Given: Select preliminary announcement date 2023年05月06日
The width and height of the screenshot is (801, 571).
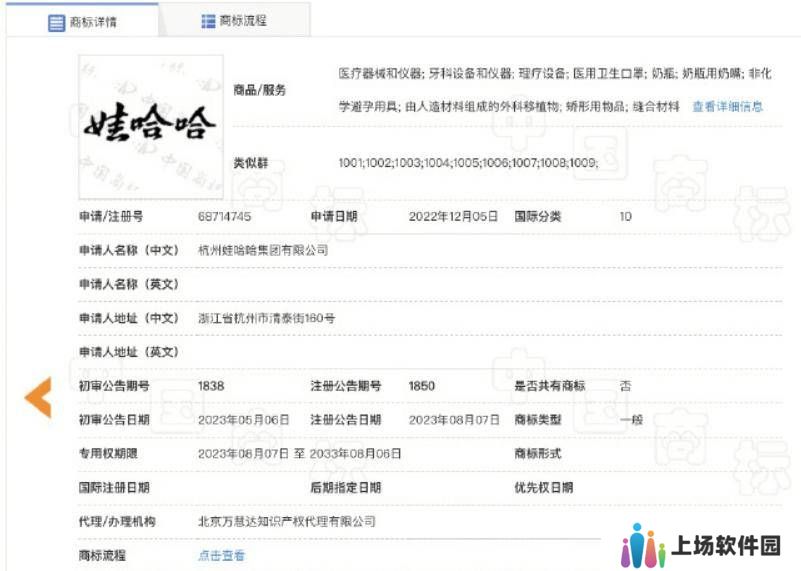Looking at the screenshot, I should (244, 420).
